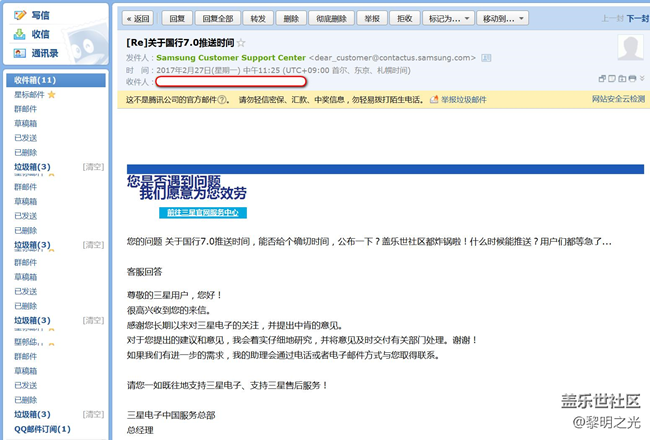The height and width of the screenshot is (440, 650).
Task: Open the 标记为... dropdown
Action: (x=449, y=19)
